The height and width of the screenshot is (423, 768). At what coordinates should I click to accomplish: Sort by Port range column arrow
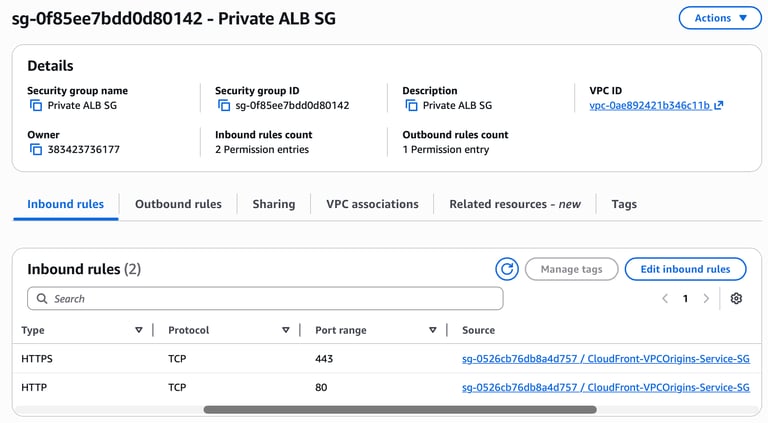click(432, 330)
